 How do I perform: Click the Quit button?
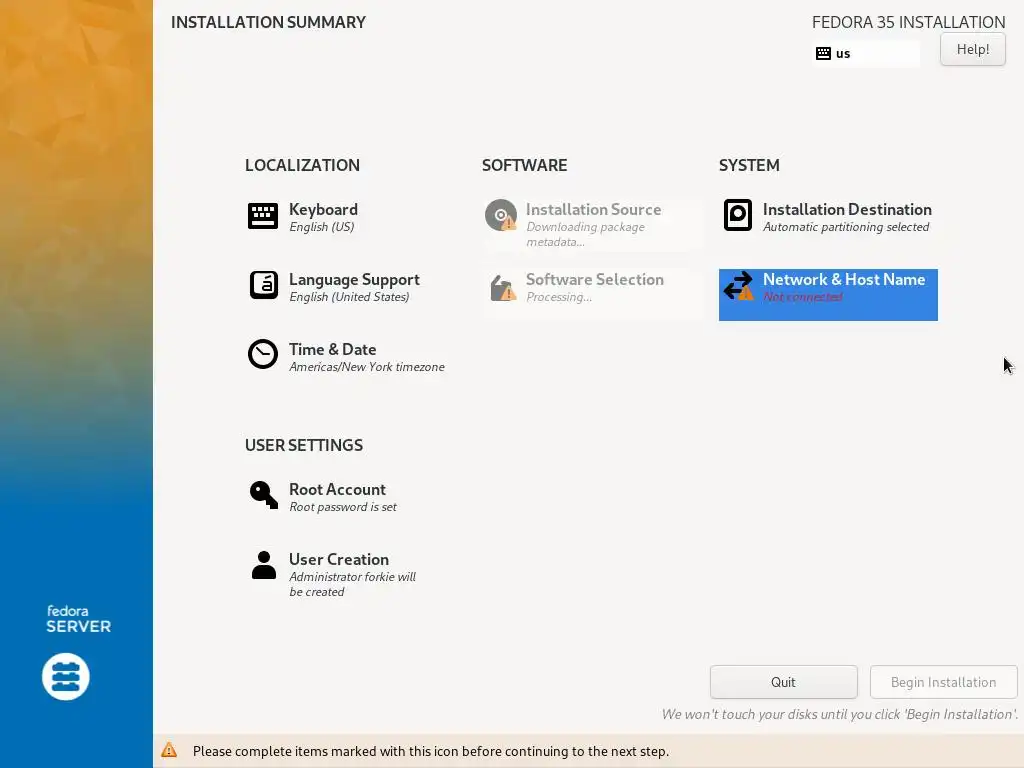coord(783,682)
